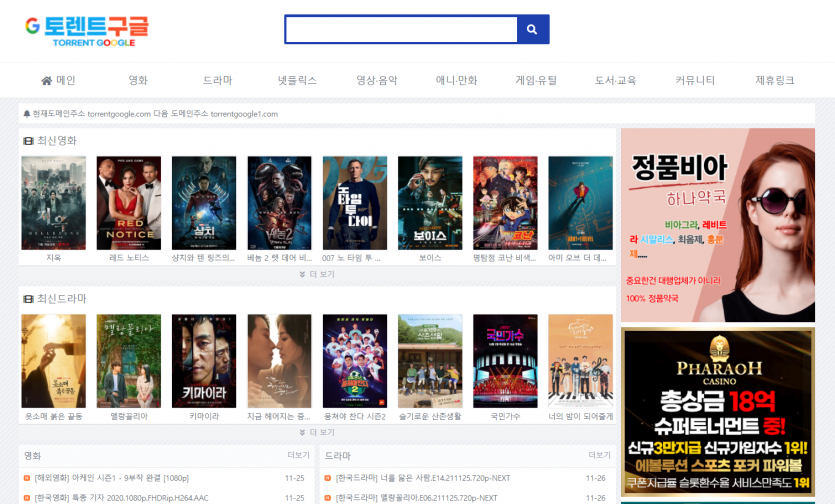Open the Red Notice movie poster

pos(128,203)
